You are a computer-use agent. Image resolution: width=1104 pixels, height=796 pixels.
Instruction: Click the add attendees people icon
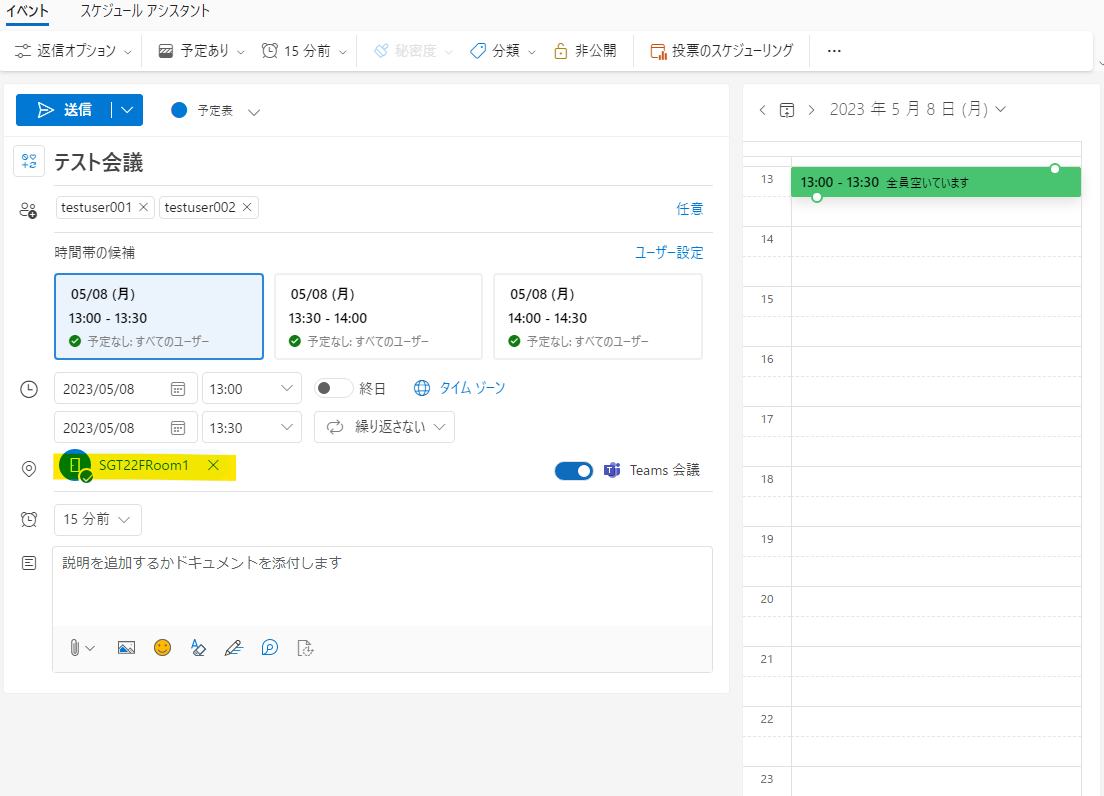tap(28, 210)
